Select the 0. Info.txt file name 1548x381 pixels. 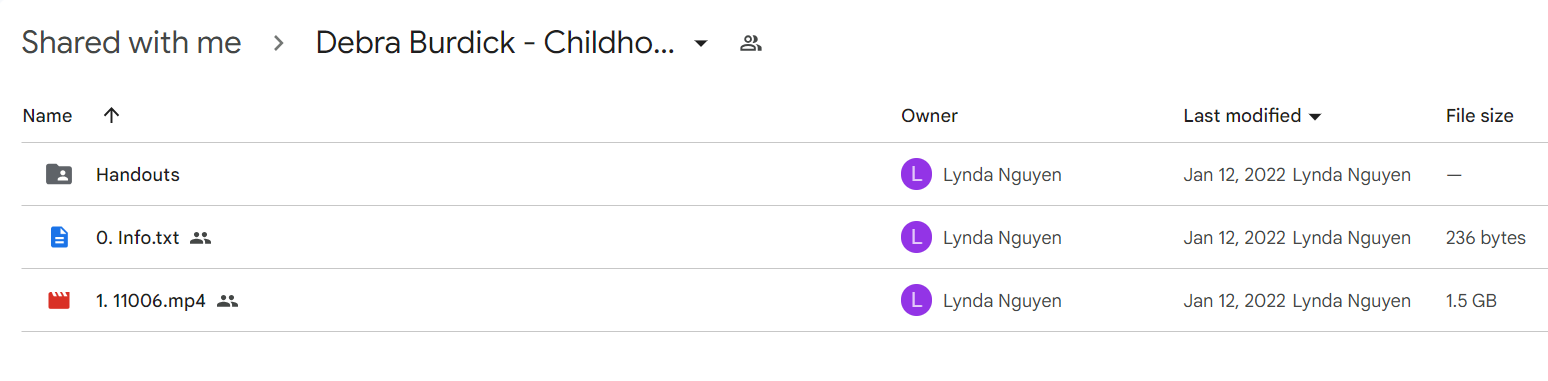point(137,238)
